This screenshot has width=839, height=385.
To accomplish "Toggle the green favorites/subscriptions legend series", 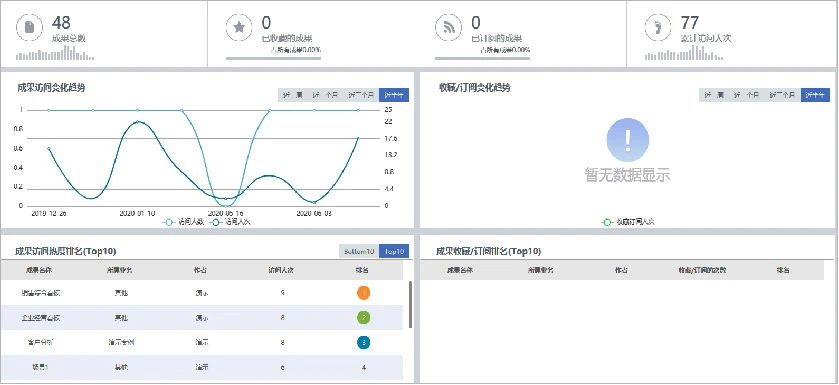I will tap(628, 221).
